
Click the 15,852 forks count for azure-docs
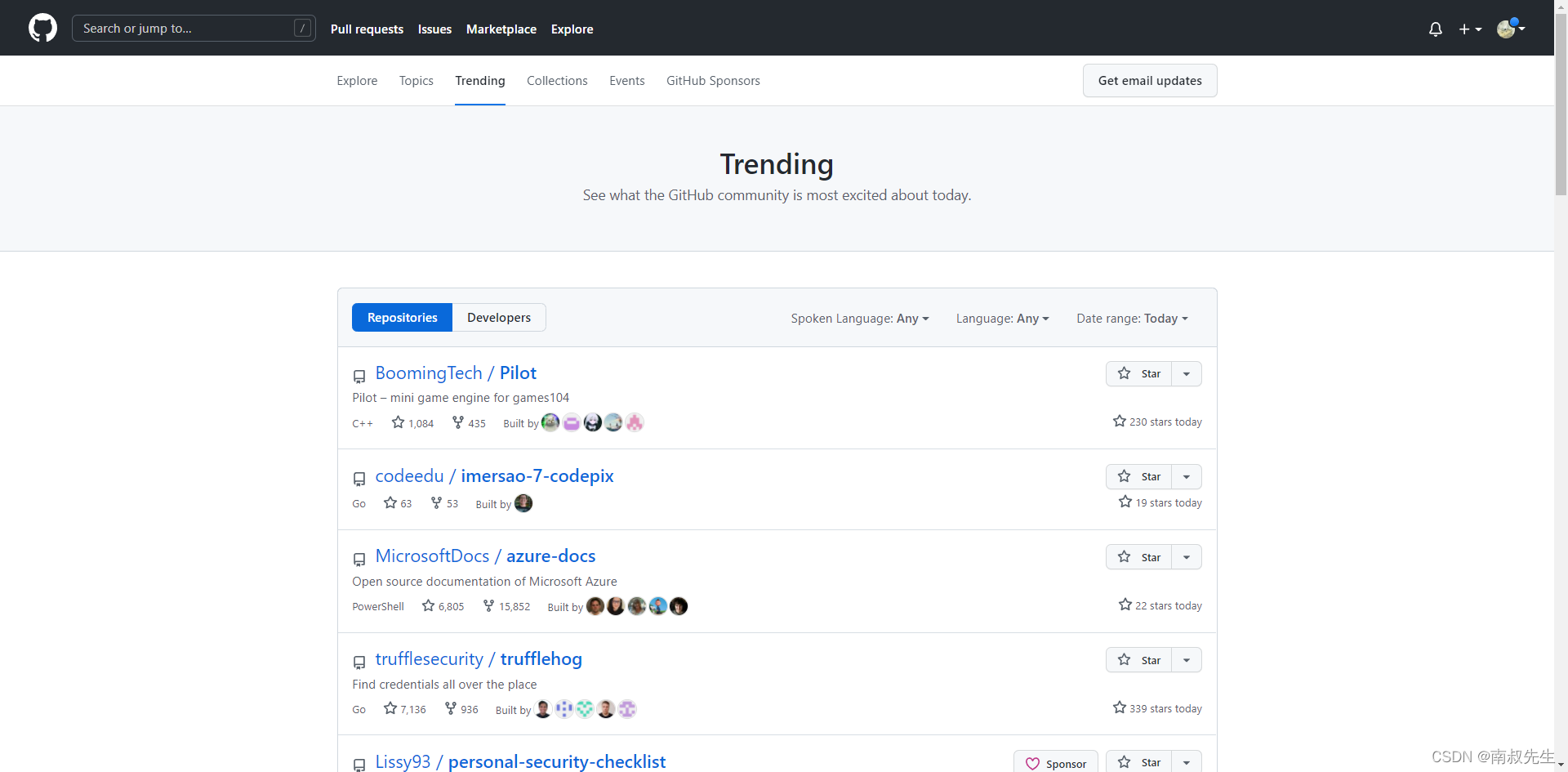click(506, 606)
